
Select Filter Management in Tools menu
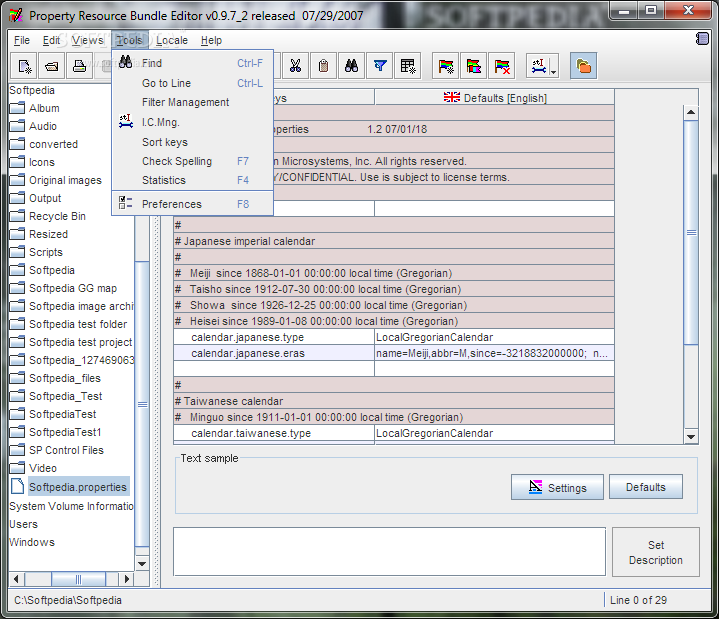coord(193,102)
